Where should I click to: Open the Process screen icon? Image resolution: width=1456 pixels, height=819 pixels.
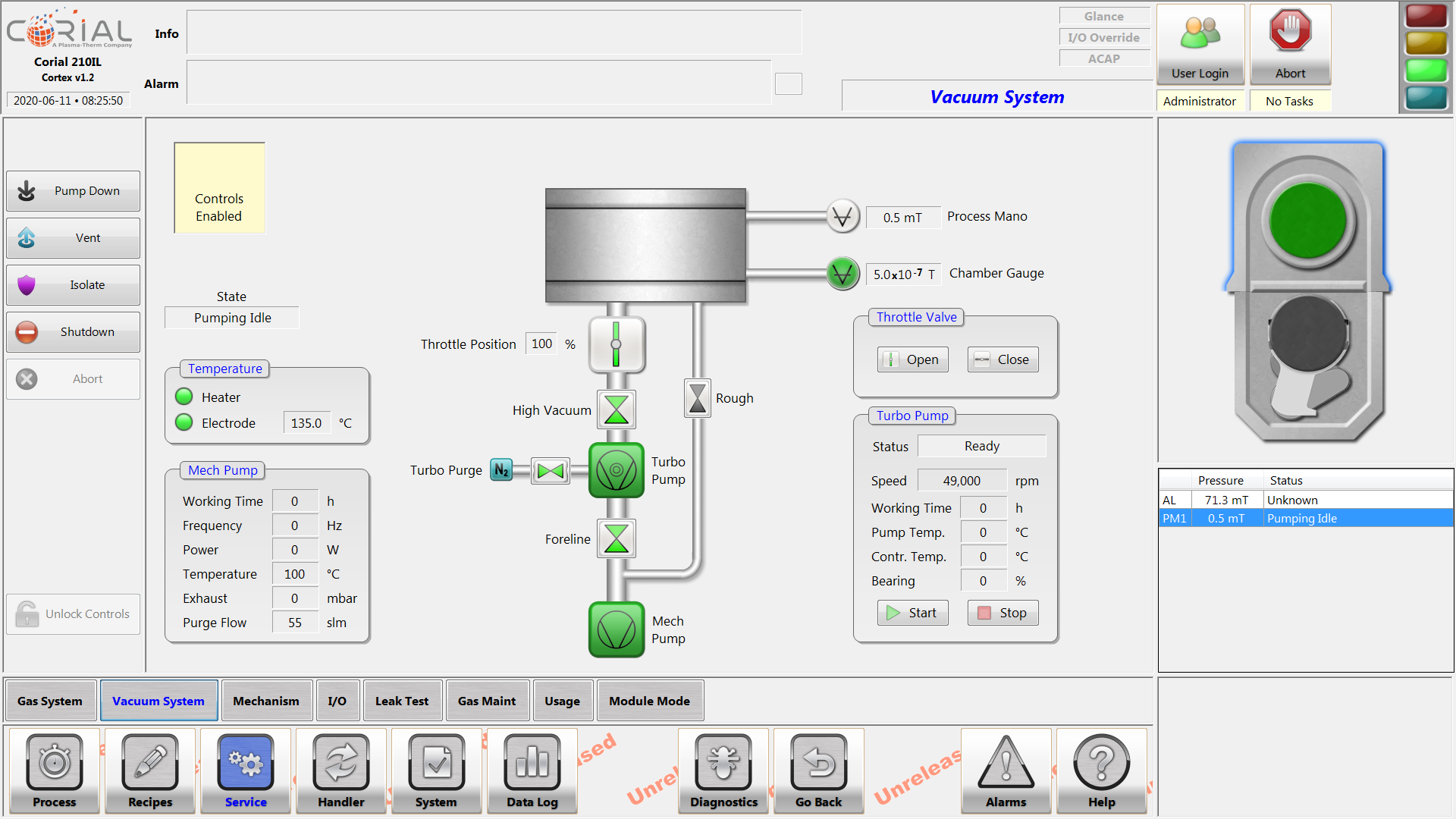pos(55,770)
